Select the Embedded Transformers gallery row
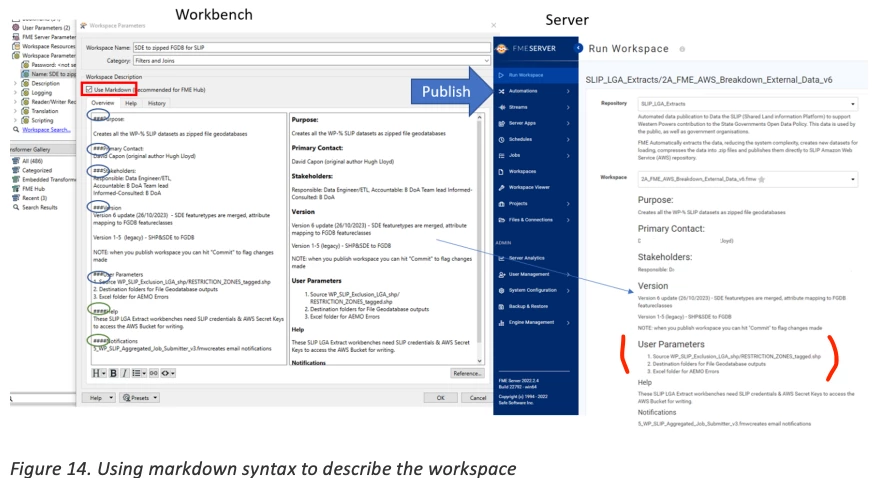Image resolution: width=892 pixels, height=478 pixels. (44, 179)
